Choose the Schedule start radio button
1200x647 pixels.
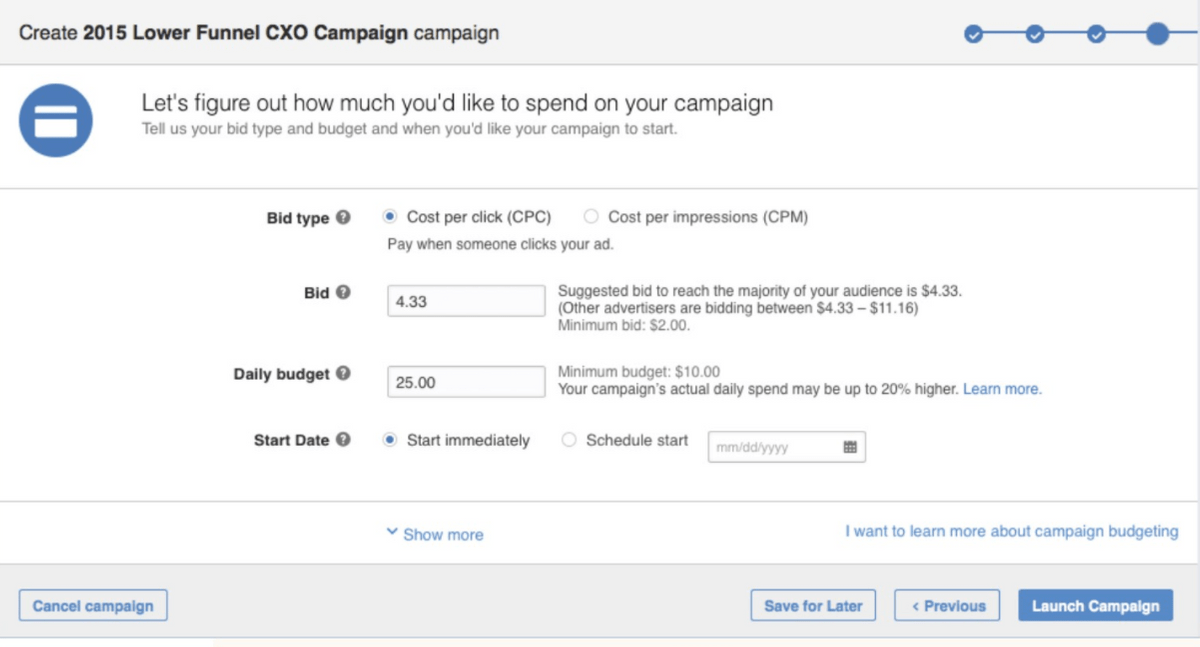569,440
